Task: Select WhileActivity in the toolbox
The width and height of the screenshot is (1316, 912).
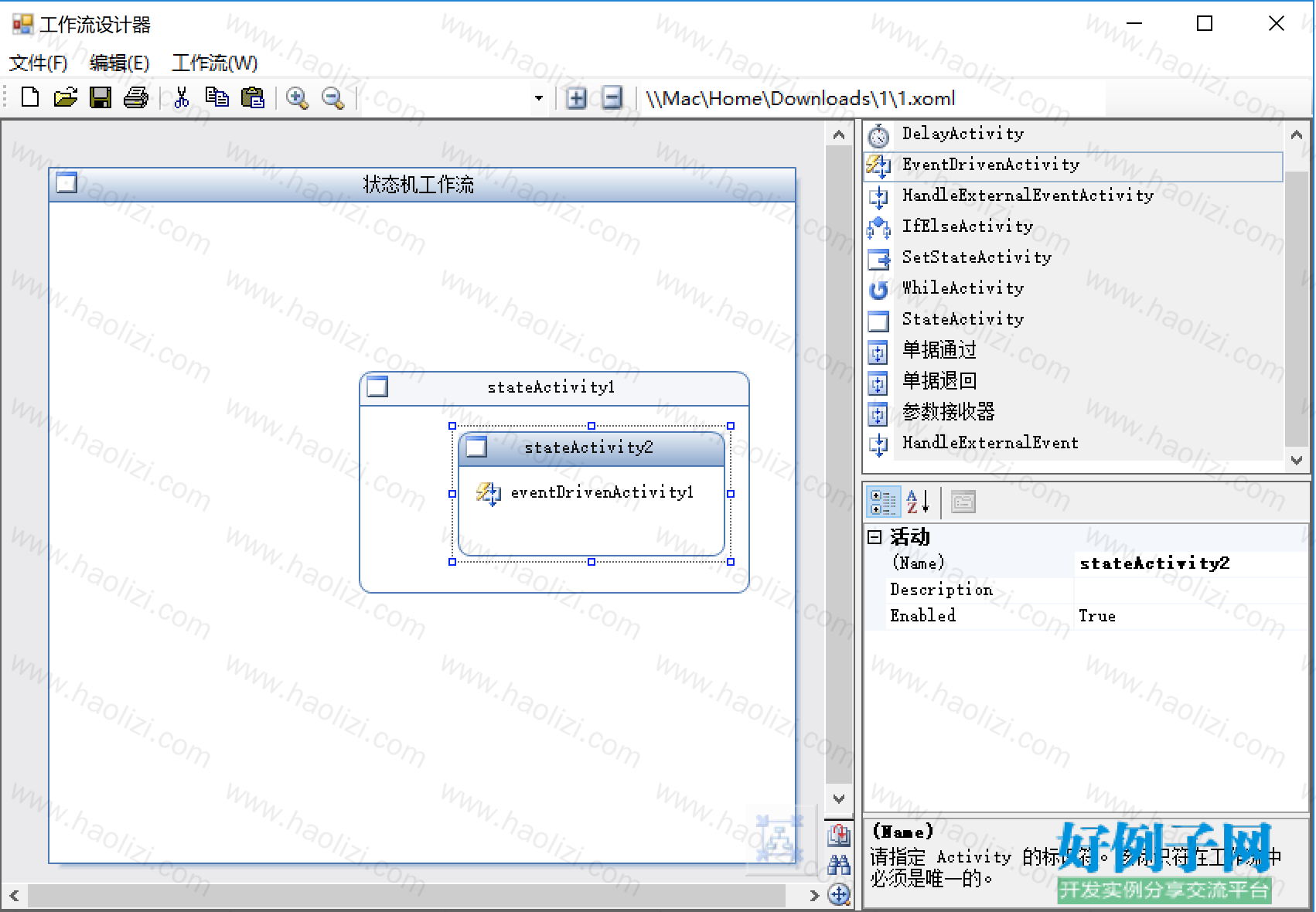Action: [1073, 288]
